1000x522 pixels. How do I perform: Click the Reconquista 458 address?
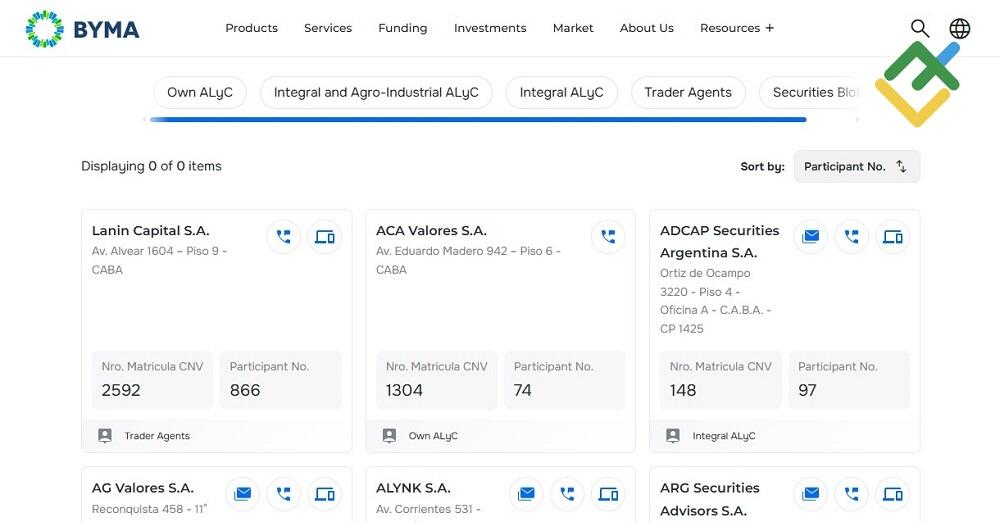pos(149,509)
